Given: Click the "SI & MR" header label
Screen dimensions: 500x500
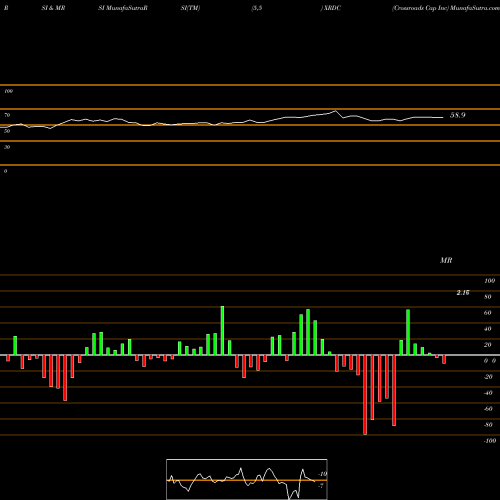Looking at the screenshot, I should [x=53, y=8].
